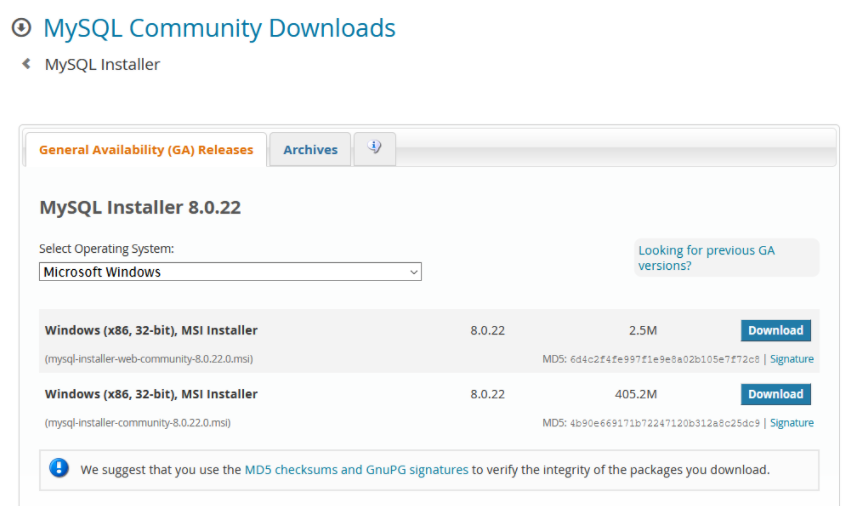Click the MySQL Installer 8.0.22 heading
This screenshot has width=856, height=506.
(140, 207)
